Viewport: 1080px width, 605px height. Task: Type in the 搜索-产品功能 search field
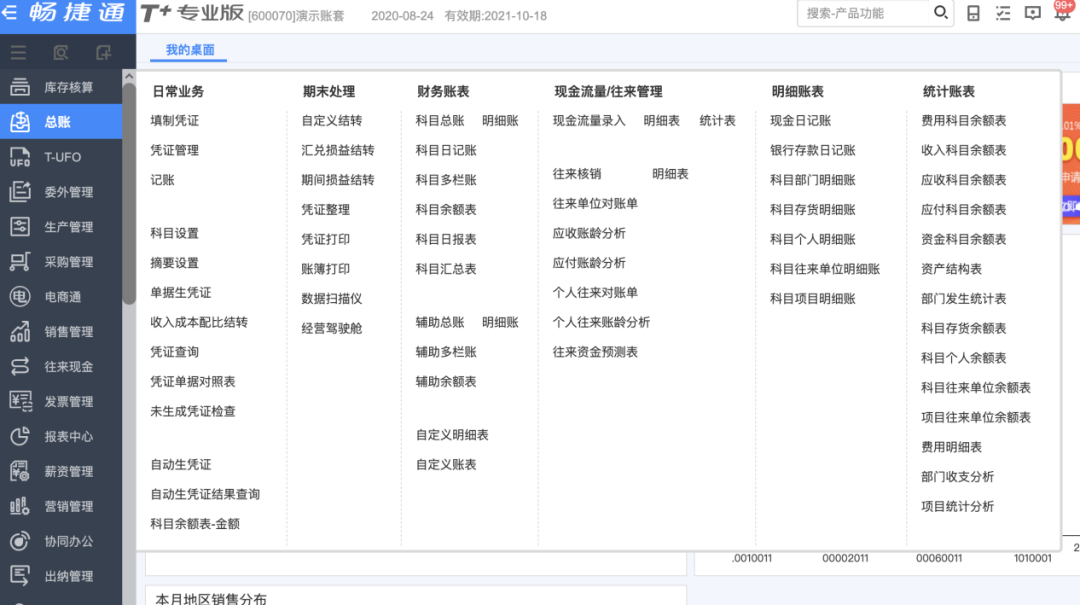point(865,13)
